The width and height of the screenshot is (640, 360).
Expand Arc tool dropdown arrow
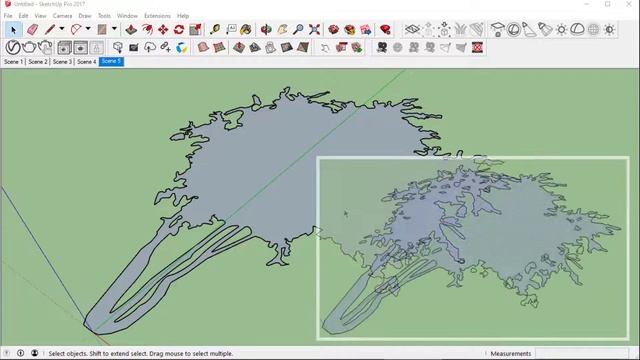[x=88, y=29]
